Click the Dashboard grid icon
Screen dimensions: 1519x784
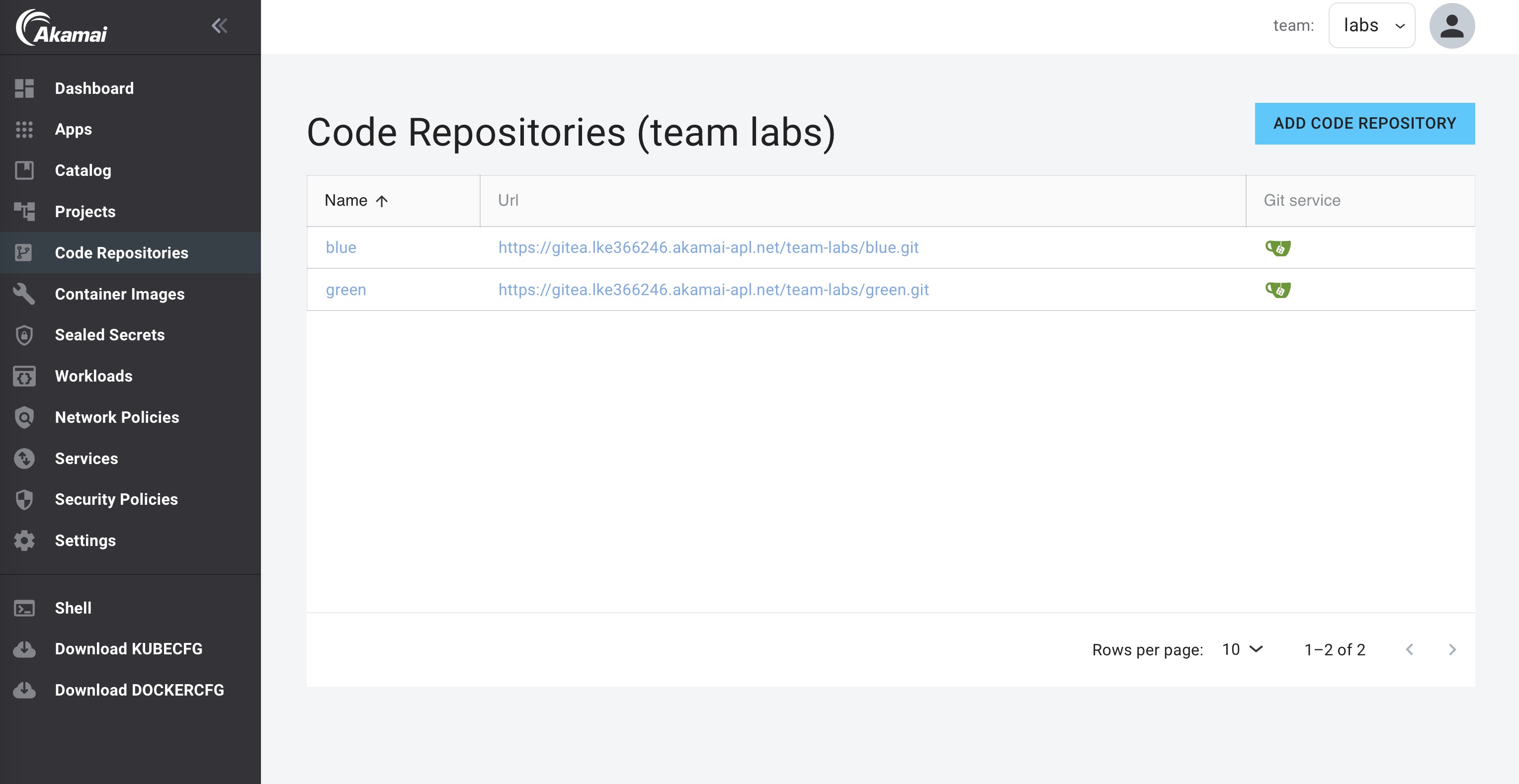pyautogui.click(x=24, y=88)
